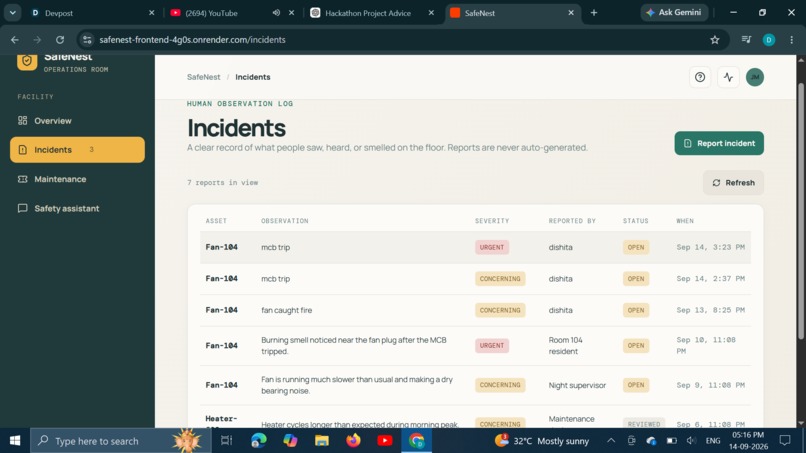Viewport: 806px width, 453px height.
Task: Click the SafeNest shield logo icon
Action: pos(27,61)
